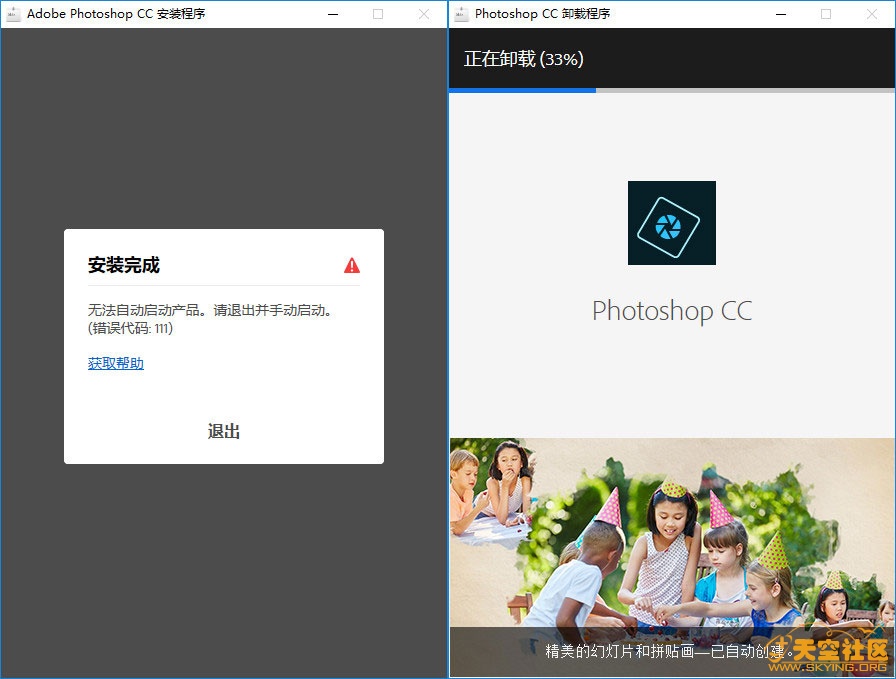Viewport: 896px width, 679px height.
Task: Click the 正在卸载 (33%) status header
Action: (x=523, y=59)
